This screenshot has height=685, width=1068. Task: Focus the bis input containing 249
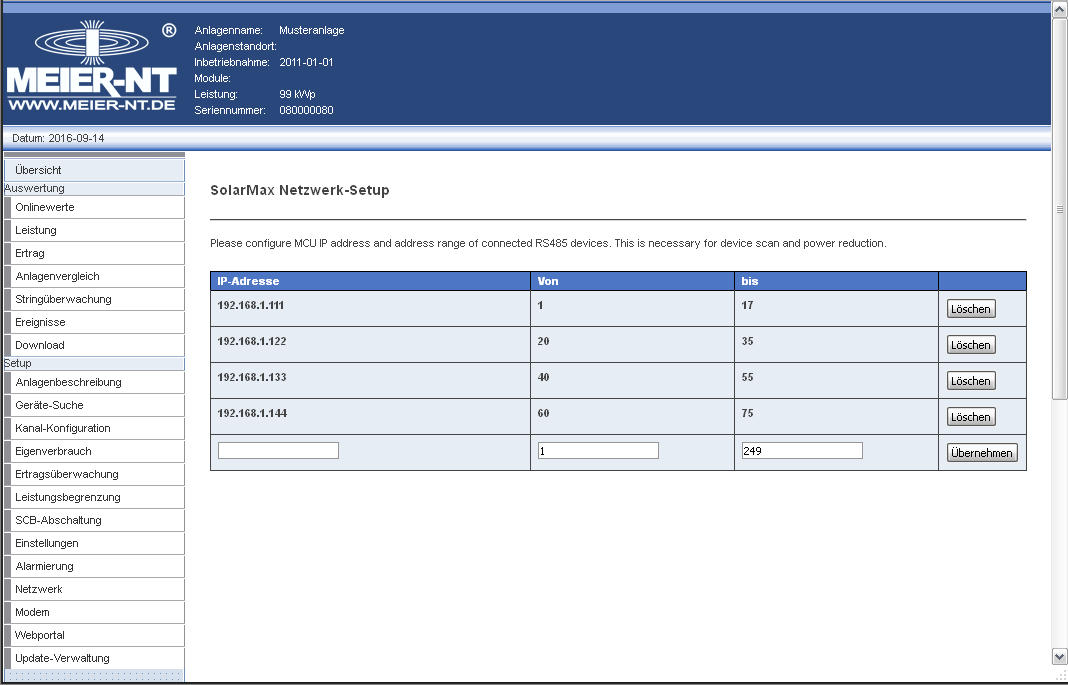[802, 450]
